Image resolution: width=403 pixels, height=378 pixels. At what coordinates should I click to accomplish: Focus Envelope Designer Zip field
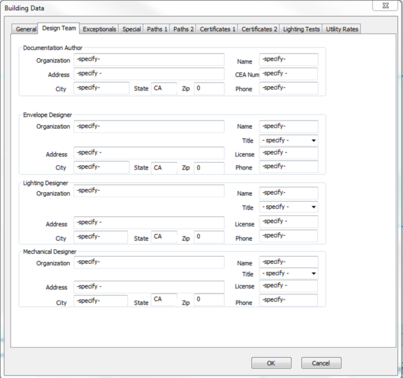click(209, 168)
